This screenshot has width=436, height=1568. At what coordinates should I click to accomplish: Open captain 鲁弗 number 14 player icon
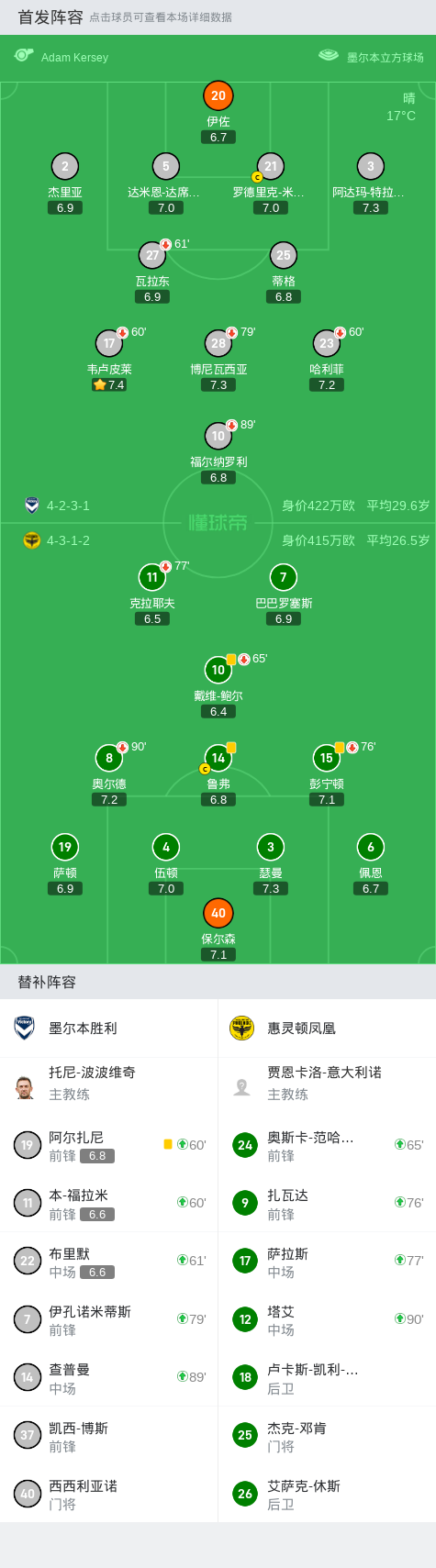click(x=218, y=758)
